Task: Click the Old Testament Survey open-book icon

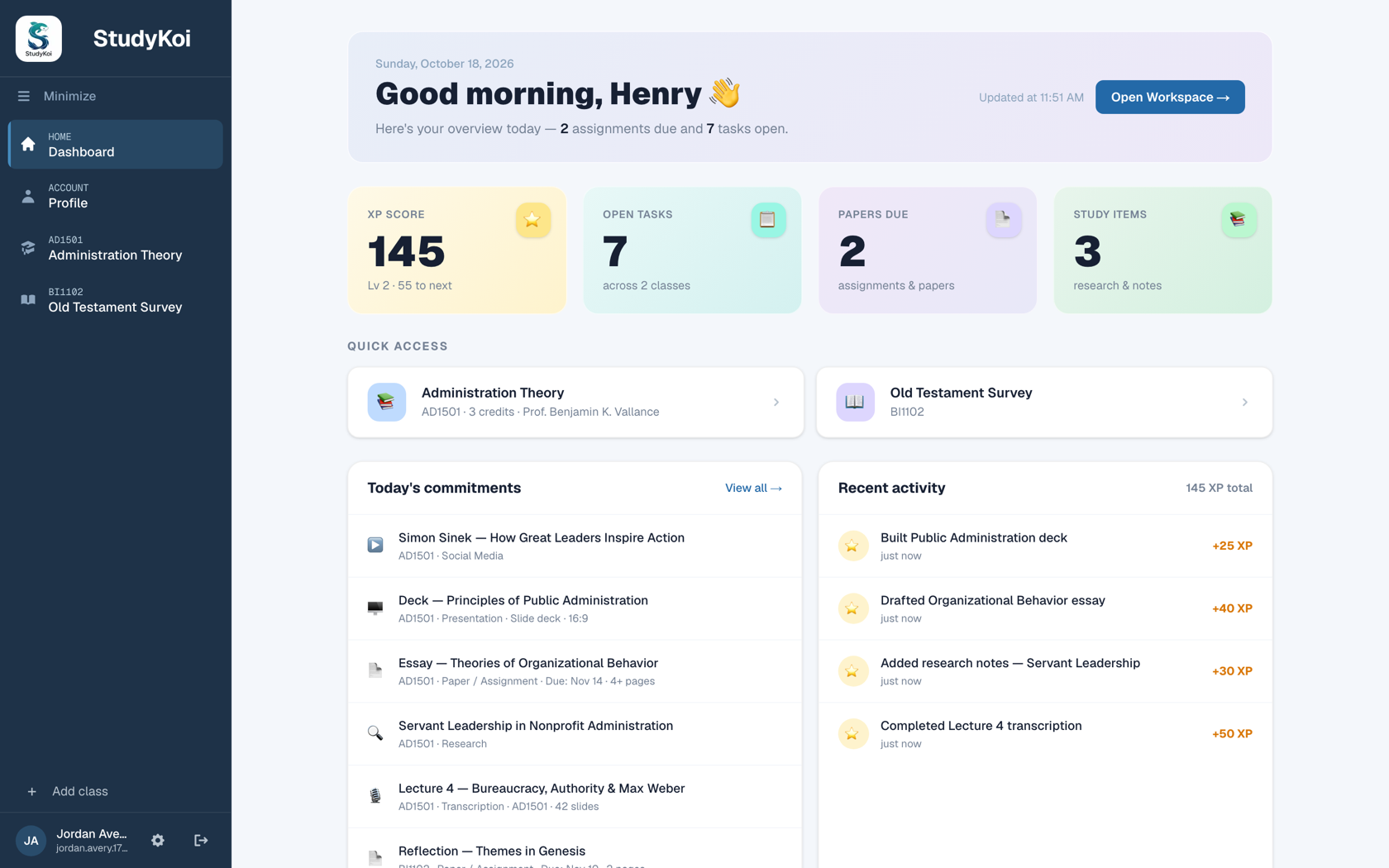Action: (855, 402)
